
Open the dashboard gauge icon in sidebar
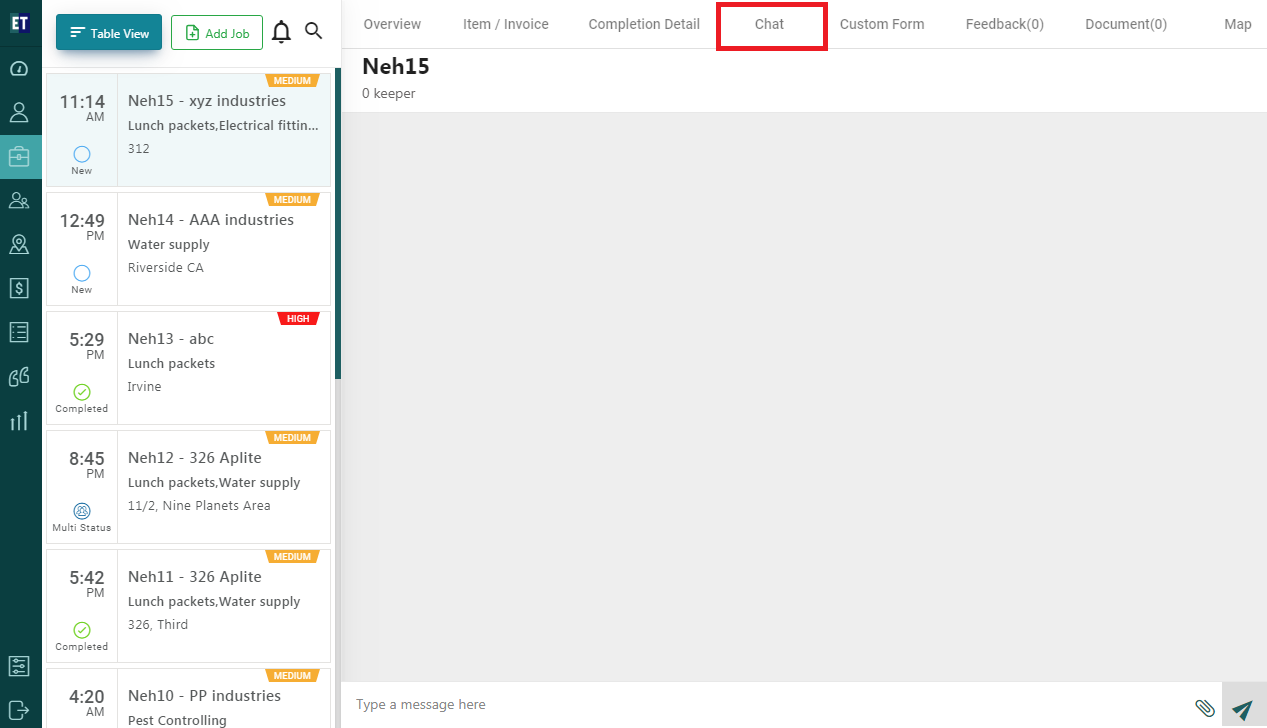(x=19, y=69)
